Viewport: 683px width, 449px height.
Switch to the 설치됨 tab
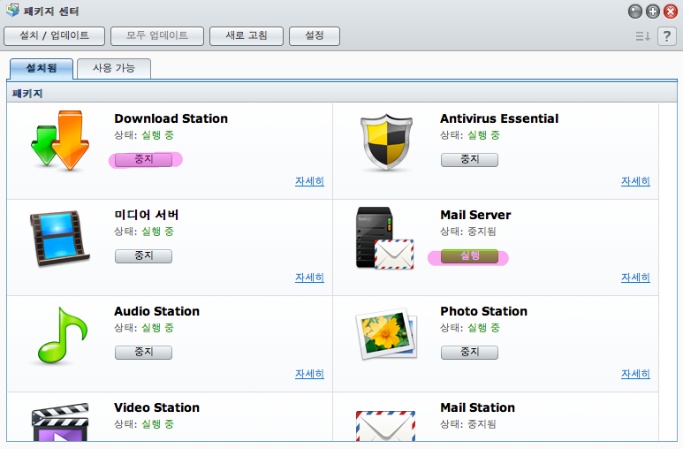pyautogui.click(x=41, y=68)
